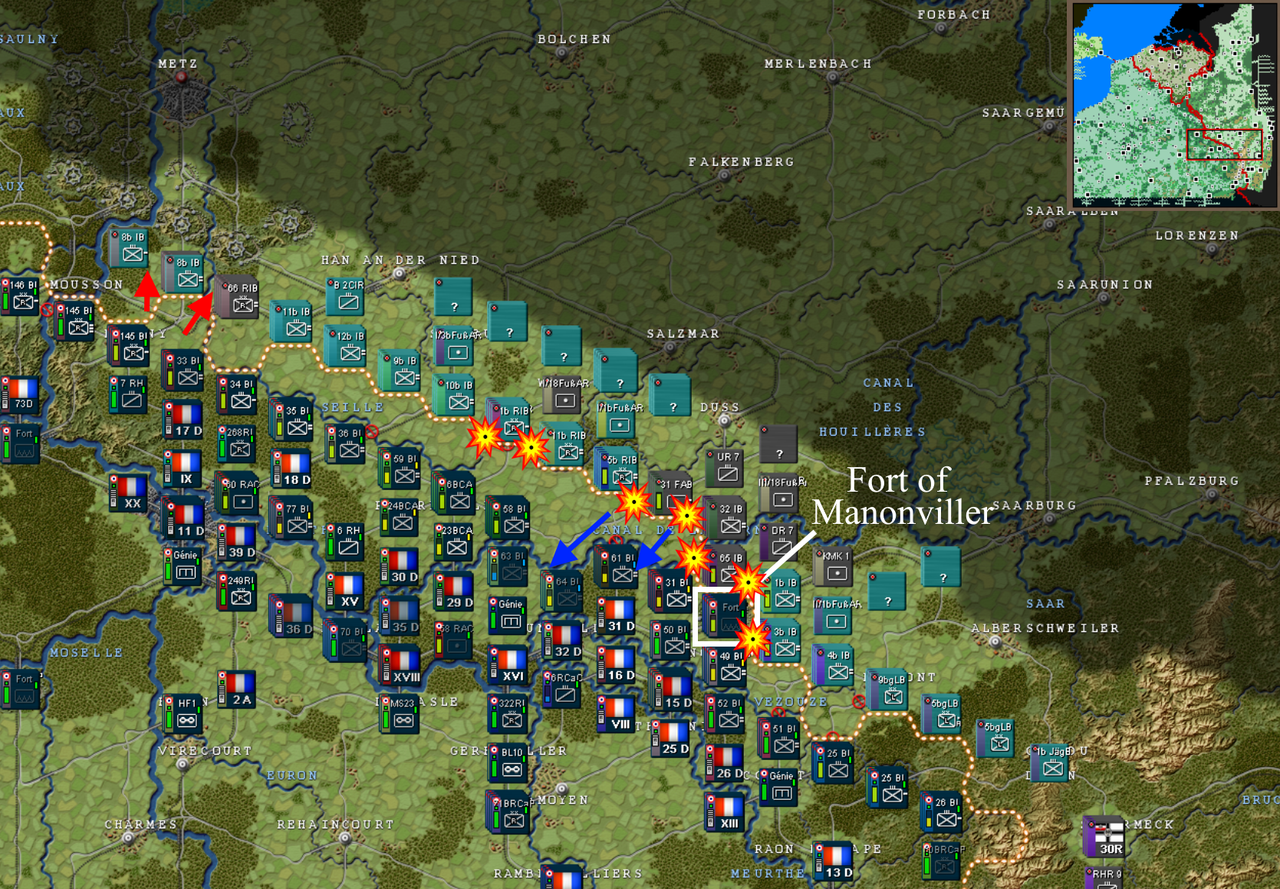Click the strategic overview minimap
This screenshot has height=889, width=1280.
click(x=1172, y=105)
